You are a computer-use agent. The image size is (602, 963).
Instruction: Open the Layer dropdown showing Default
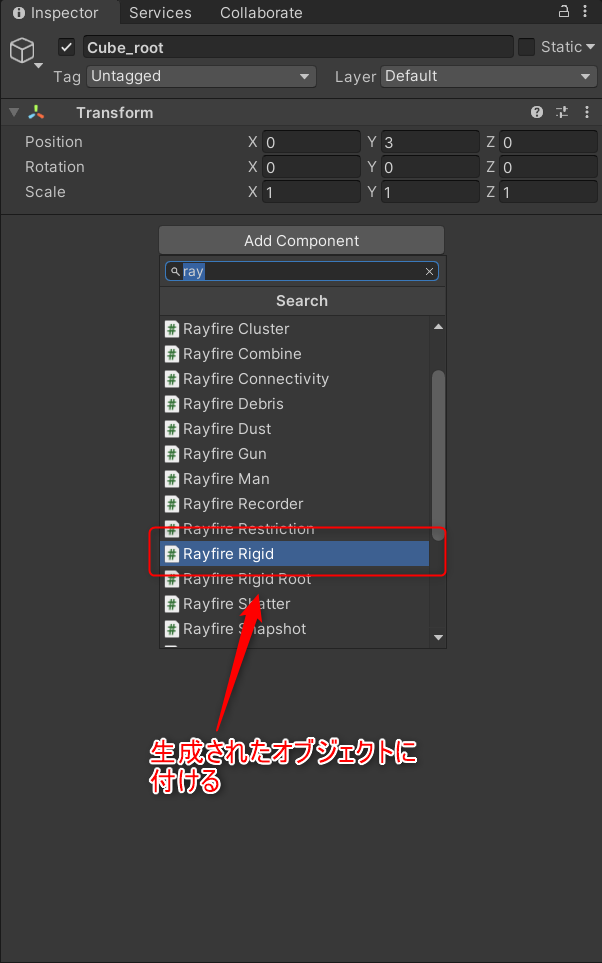pos(488,77)
